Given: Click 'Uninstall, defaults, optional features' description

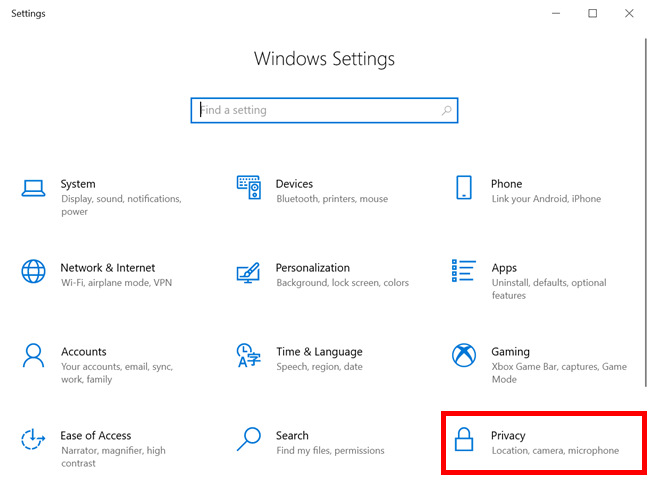Looking at the screenshot, I should coord(549,289).
